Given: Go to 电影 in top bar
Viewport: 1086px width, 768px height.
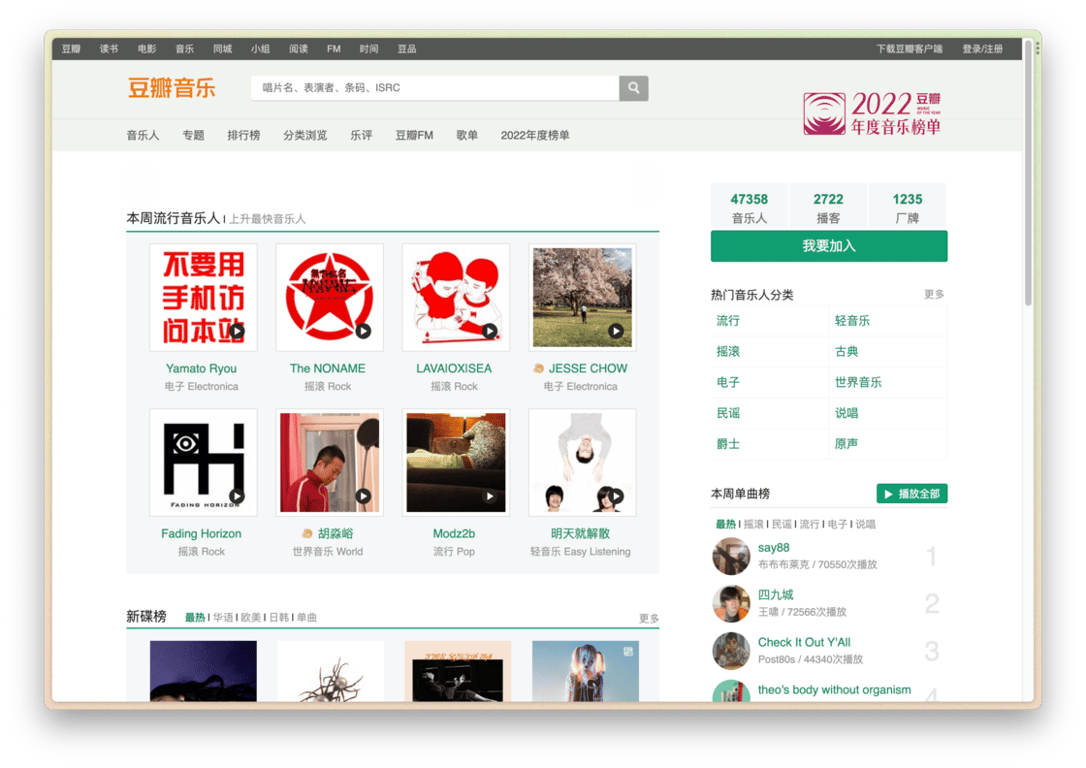Looking at the screenshot, I should 147,48.
